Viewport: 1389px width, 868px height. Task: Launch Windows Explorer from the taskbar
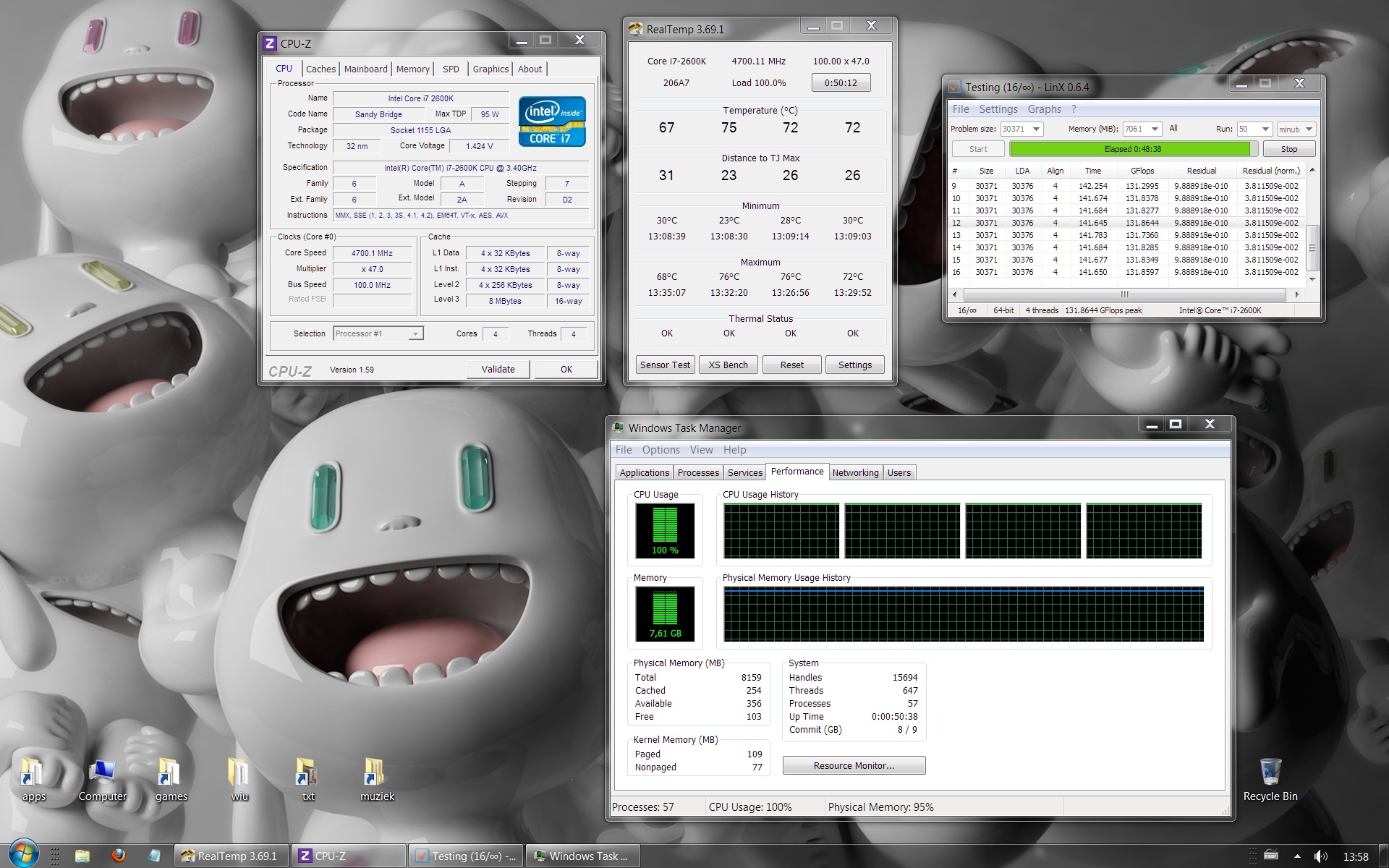[82, 856]
